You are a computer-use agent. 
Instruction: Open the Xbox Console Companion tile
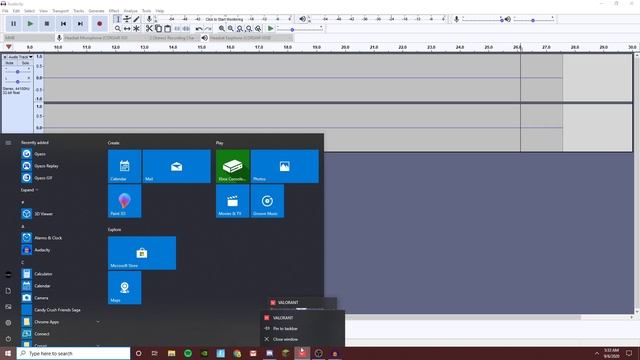[233, 166]
